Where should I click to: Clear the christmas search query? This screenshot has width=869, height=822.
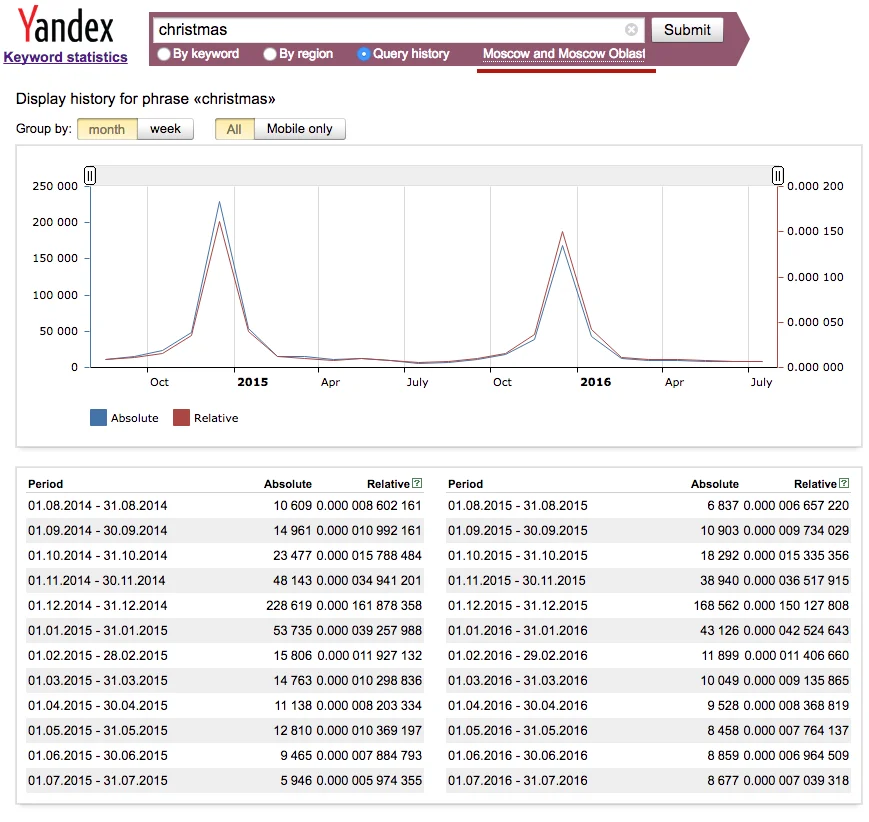pos(630,30)
